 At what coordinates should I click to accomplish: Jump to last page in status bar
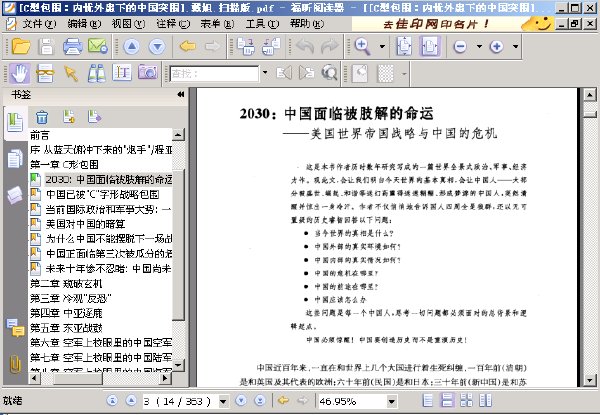260,400
